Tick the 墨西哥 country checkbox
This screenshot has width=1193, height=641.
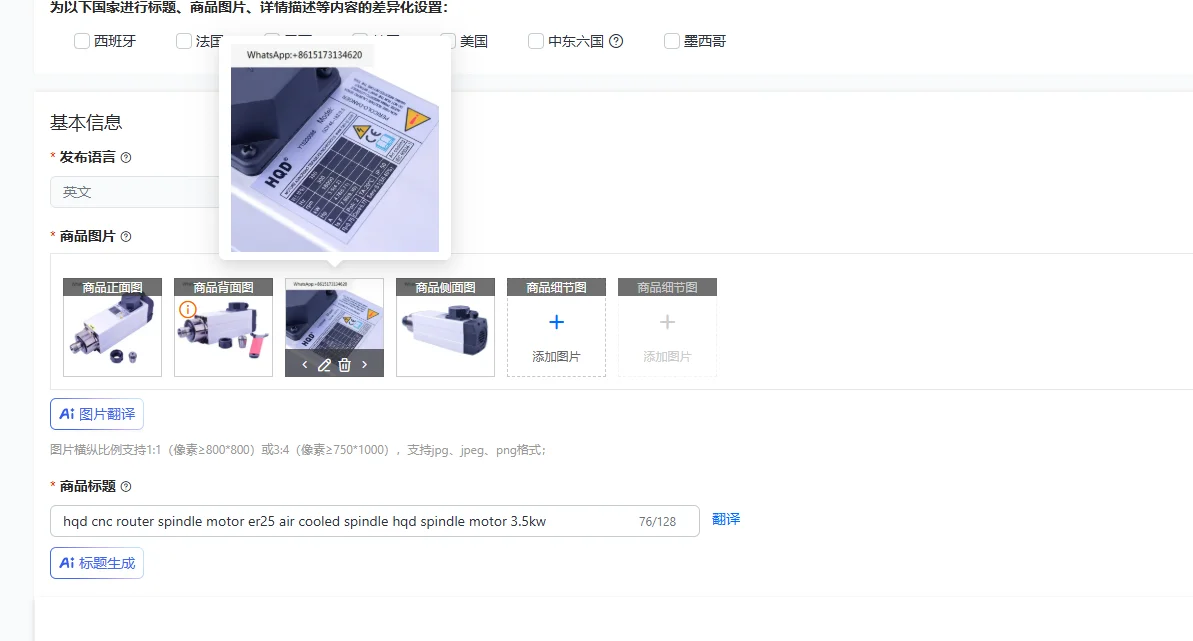tap(671, 41)
